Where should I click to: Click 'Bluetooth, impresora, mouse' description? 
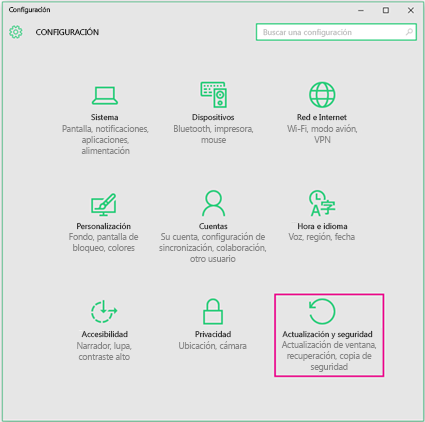coord(213,134)
